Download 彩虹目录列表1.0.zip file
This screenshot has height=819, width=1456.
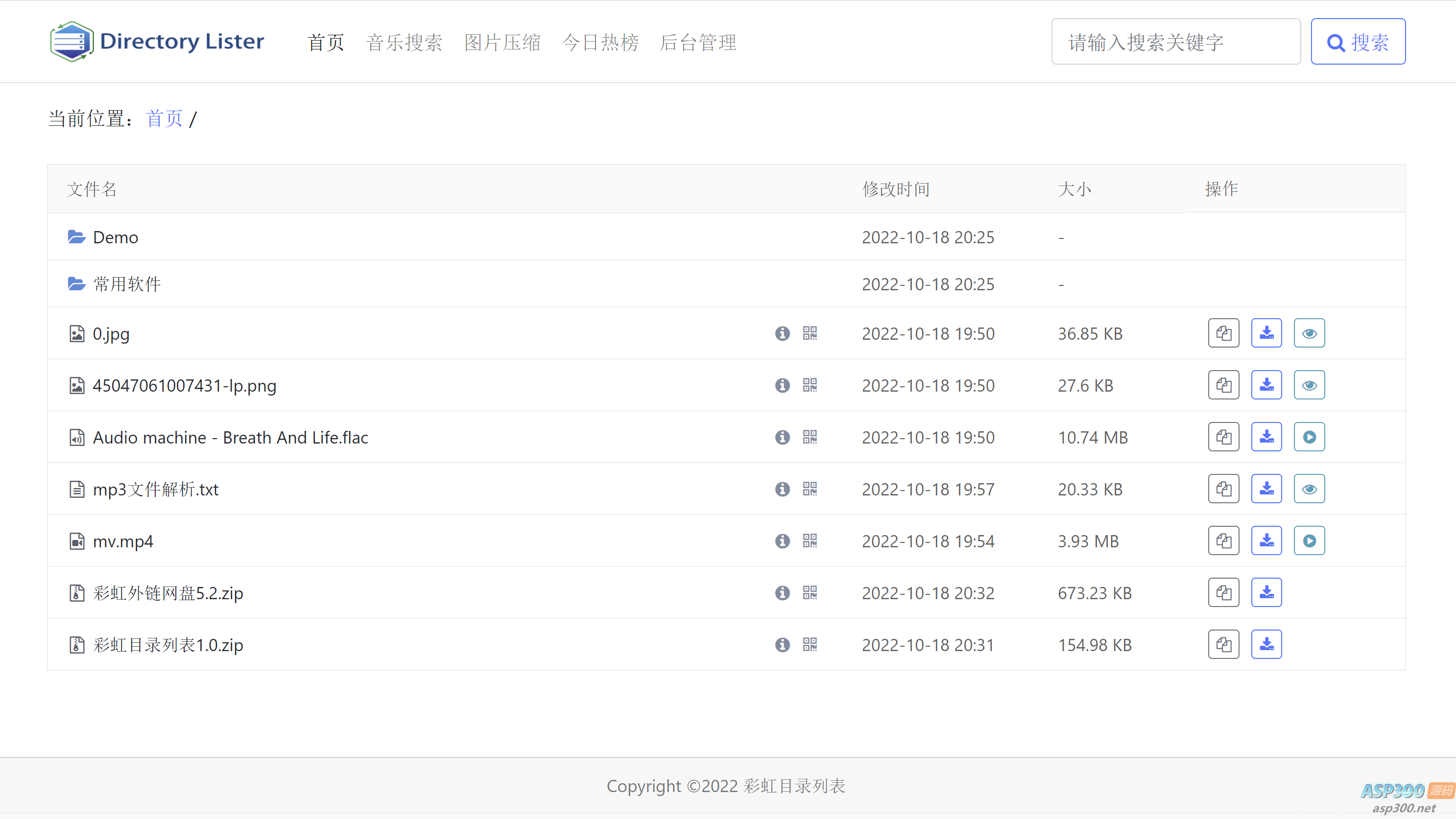(x=1266, y=644)
